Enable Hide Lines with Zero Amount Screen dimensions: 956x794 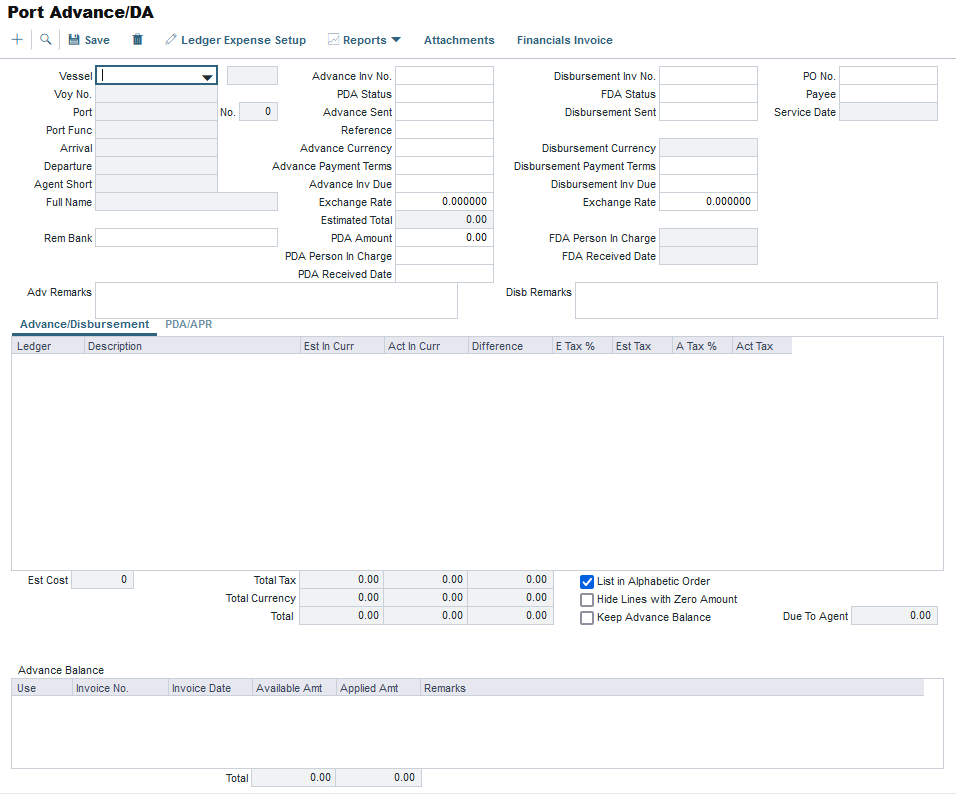[587, 599]
